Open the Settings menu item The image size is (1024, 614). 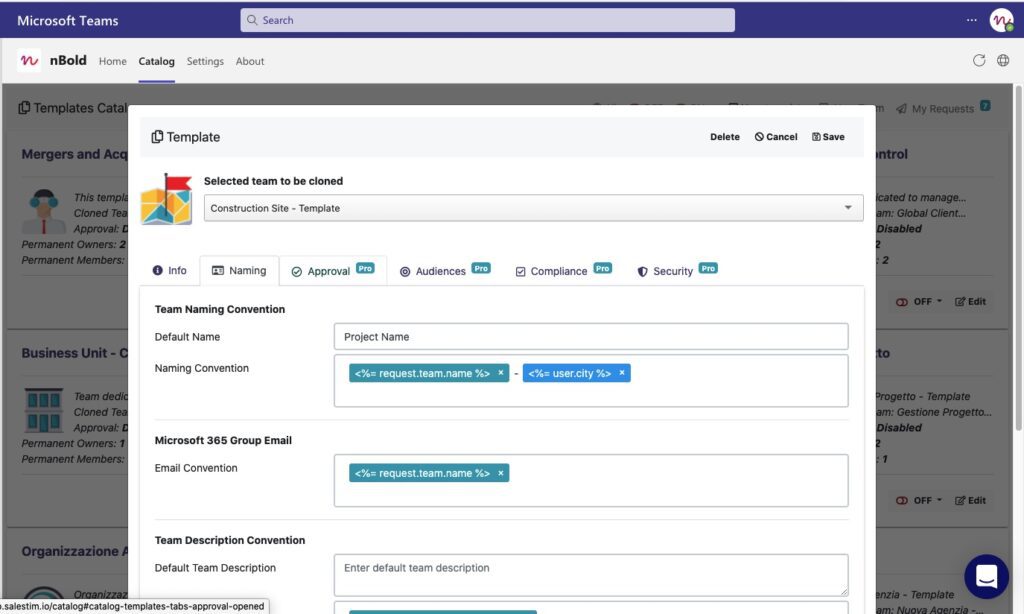(205, 61)
